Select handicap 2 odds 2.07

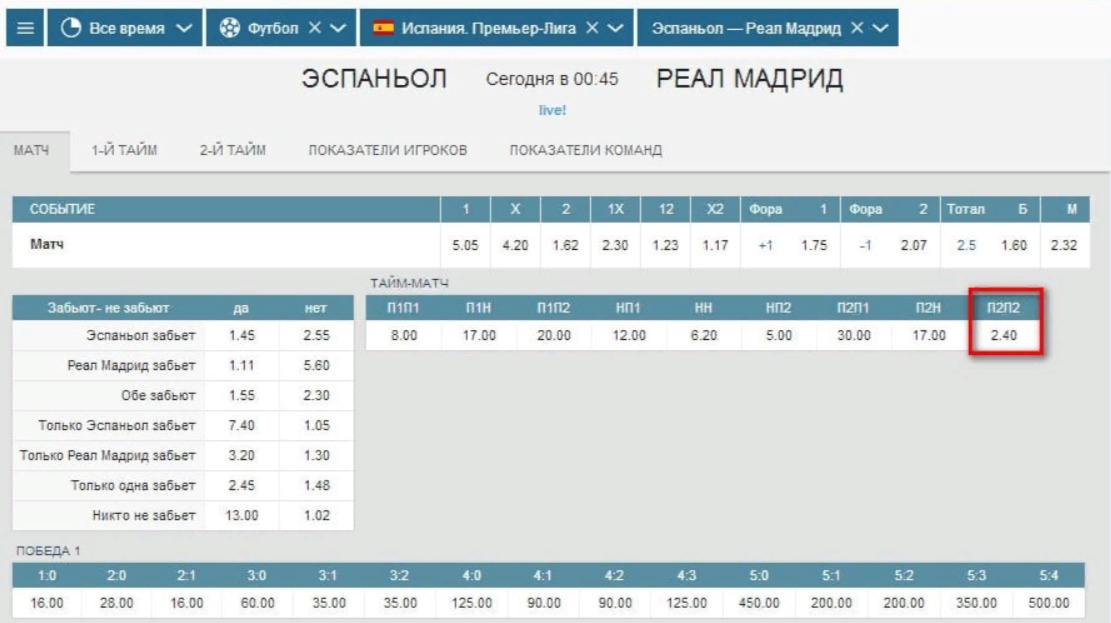[x=914, y=245]
